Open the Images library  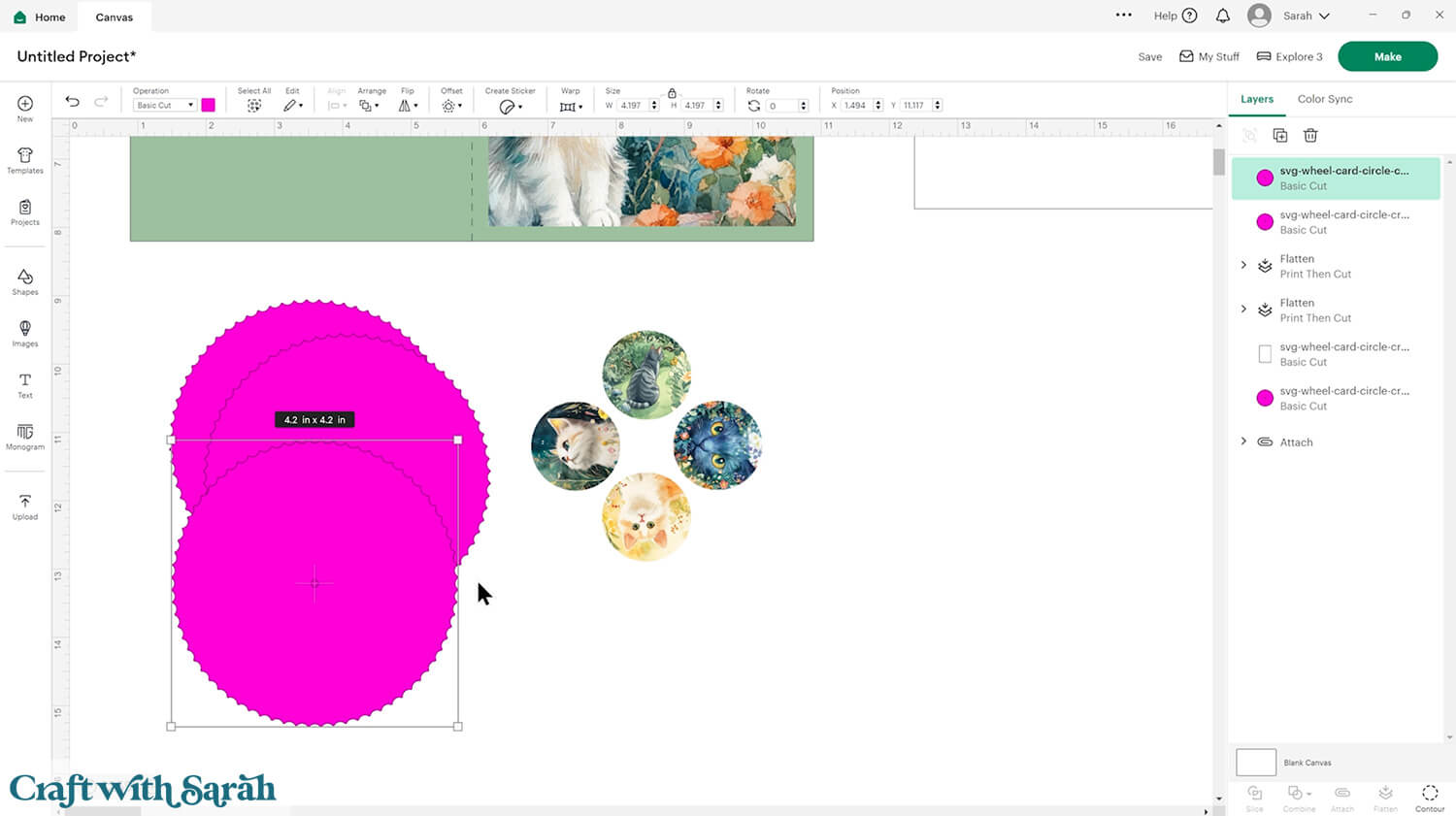[x=25, y=334]
